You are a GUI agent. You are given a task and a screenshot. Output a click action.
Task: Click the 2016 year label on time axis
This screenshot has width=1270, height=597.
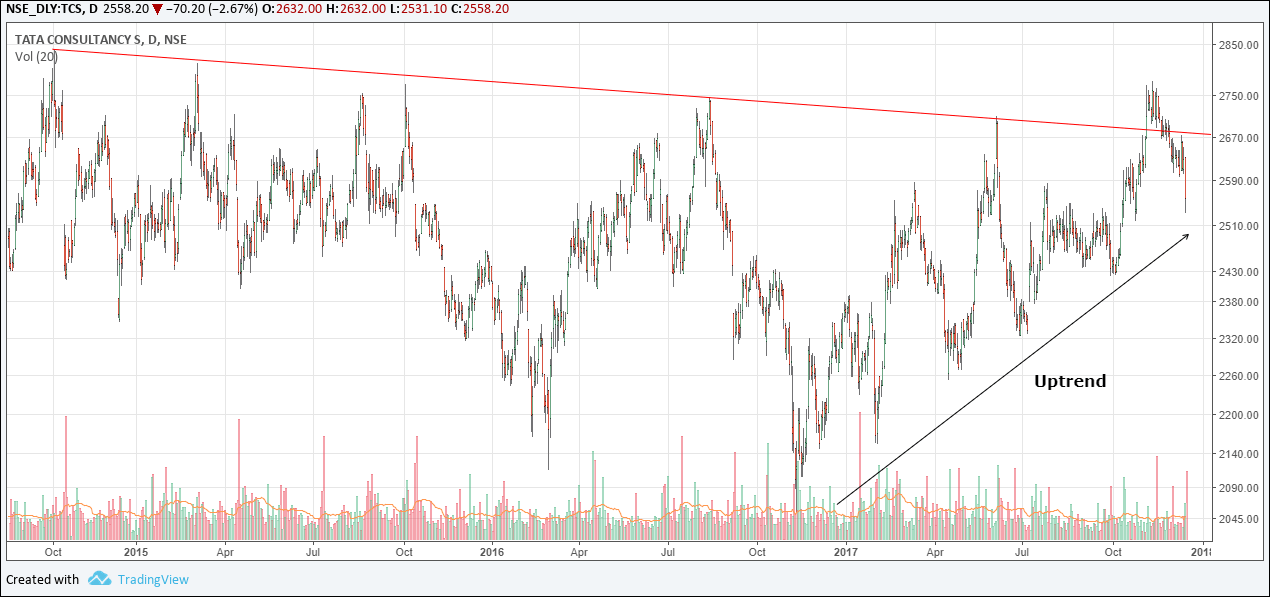point(492,551)
